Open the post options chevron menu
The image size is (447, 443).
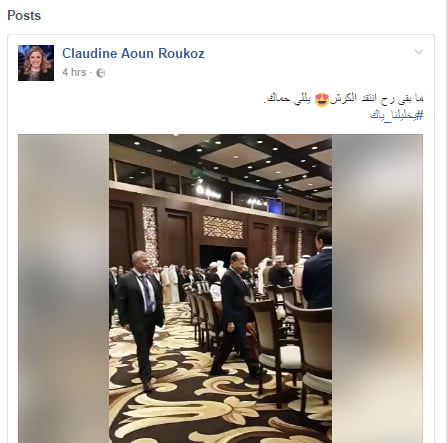(418, 52)
